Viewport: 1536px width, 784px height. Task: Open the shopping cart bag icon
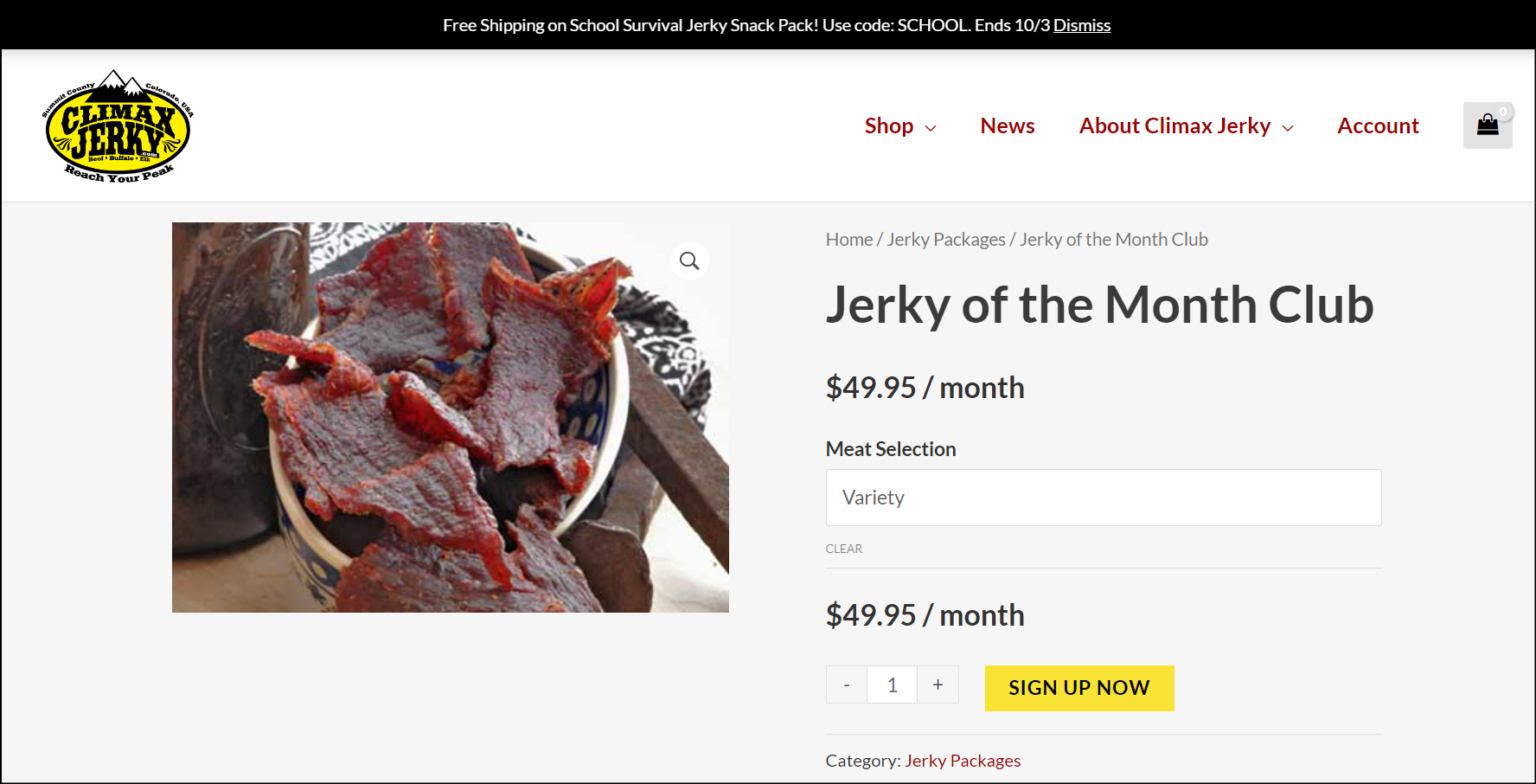(1487, 125)
